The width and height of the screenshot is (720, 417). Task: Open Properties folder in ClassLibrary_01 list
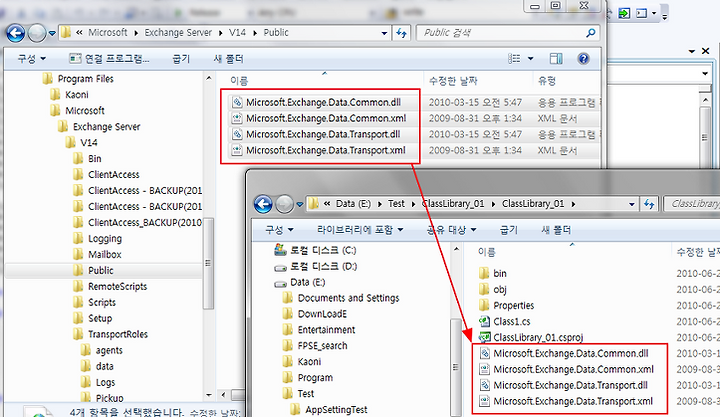click(506, 305)
